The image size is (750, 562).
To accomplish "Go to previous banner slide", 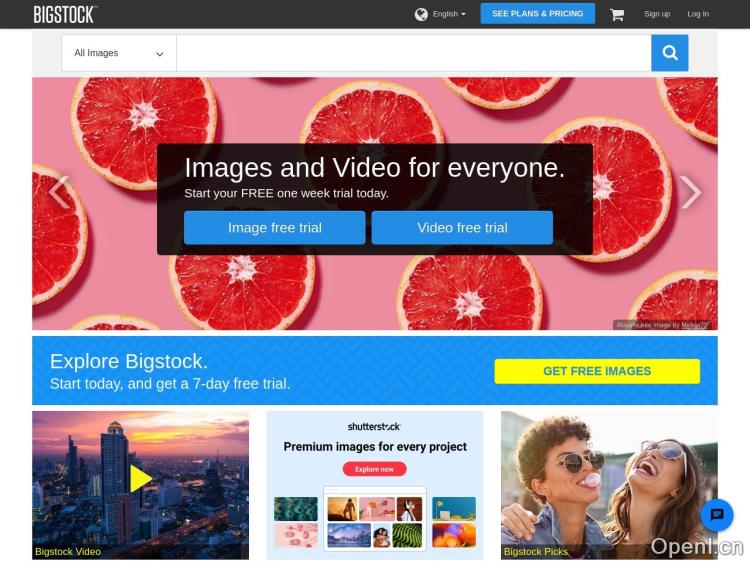I will click(59, 192).
